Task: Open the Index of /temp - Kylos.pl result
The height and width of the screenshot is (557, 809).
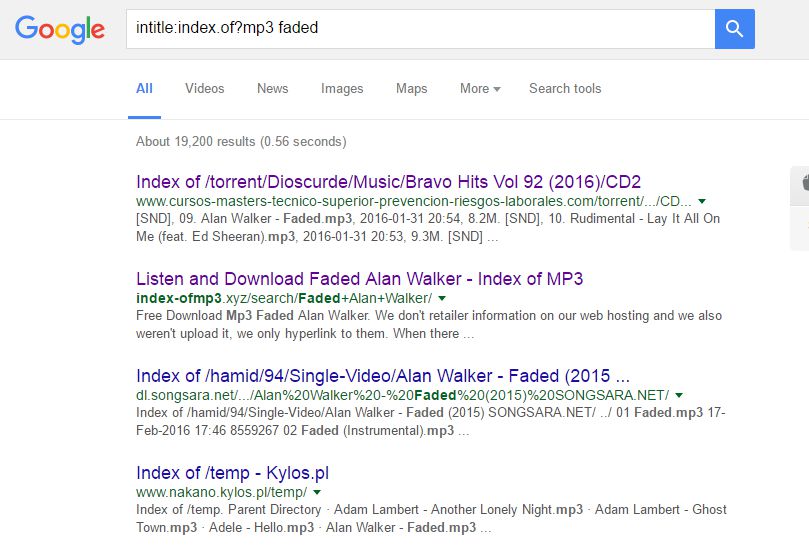Action: point(233,472)
